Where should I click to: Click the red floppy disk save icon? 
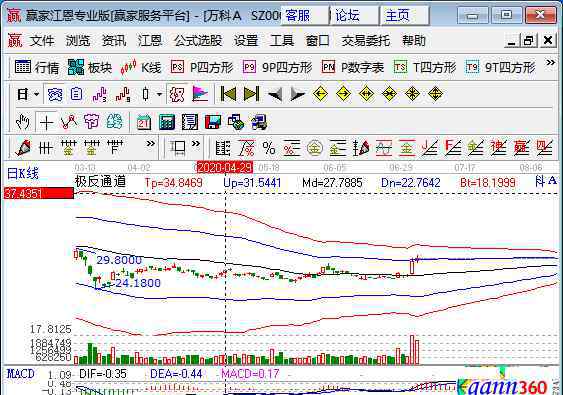(x=213, y=122)
